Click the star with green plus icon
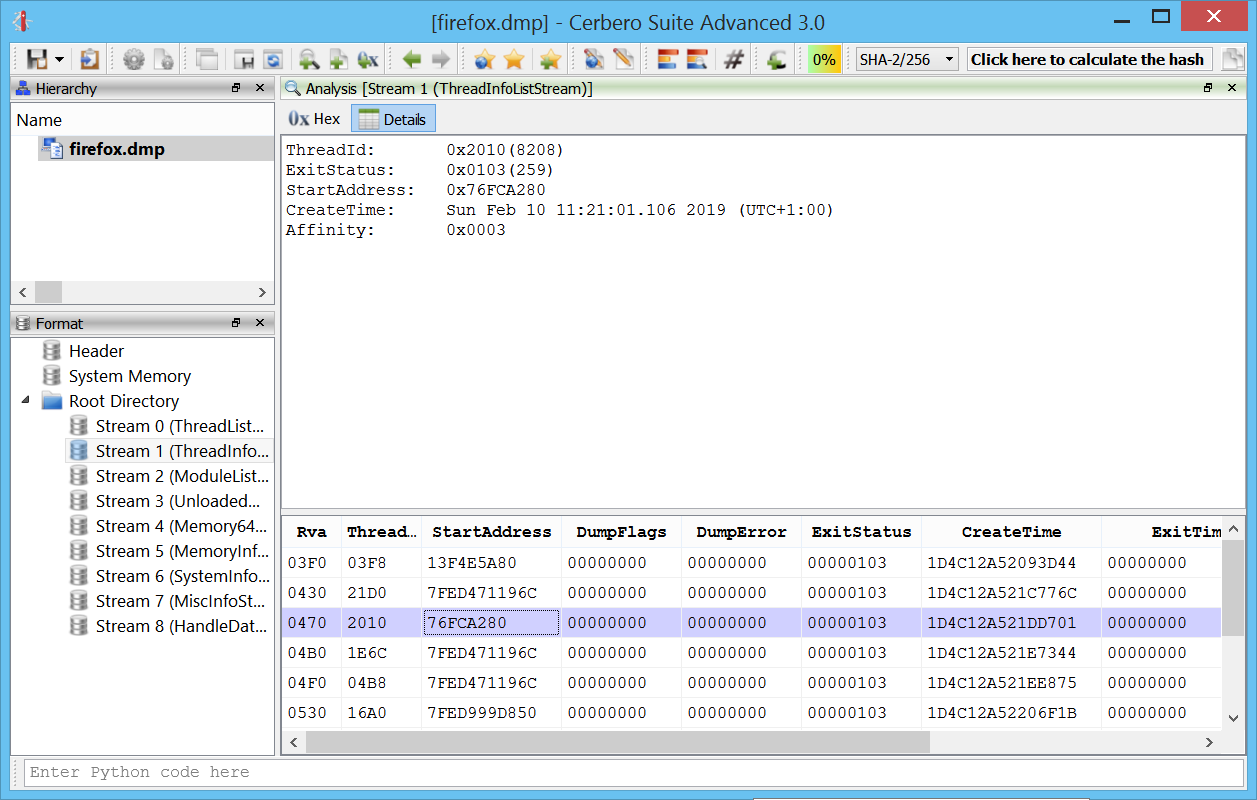The width and height of the screenshot is (1257, 800). (x=549, y=59)
